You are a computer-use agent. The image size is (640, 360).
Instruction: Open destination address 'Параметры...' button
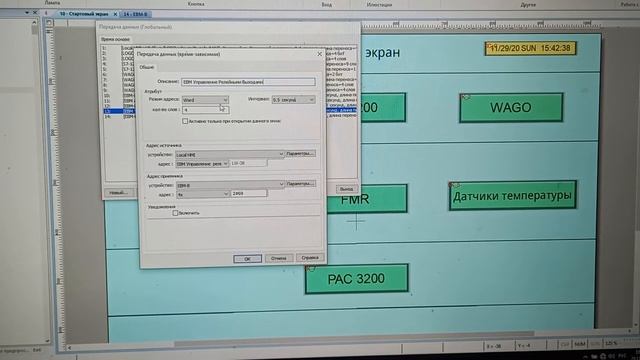point(300,184)
